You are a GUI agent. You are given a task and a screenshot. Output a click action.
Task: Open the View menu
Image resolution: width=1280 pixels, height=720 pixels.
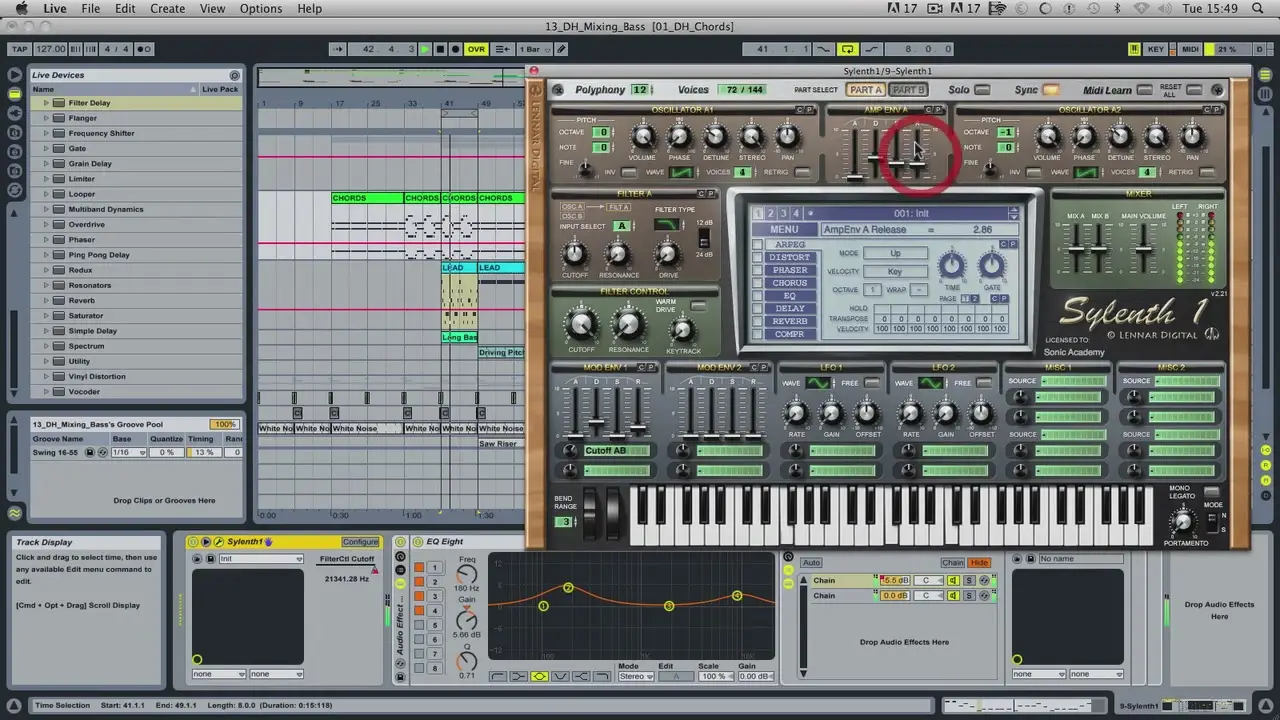(x=212, y=9)
